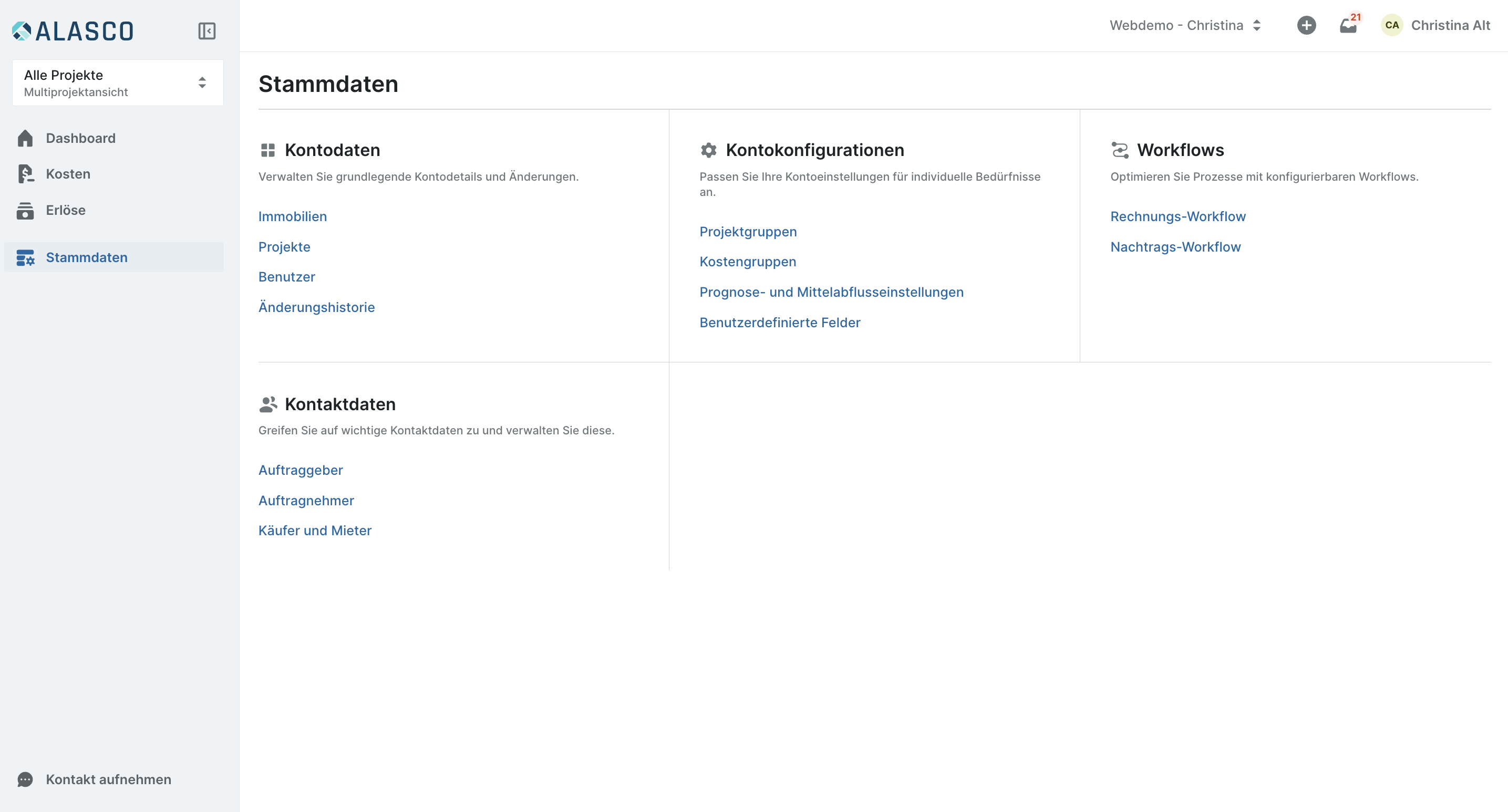
Task: Select Stammdaten in sidebar
Action: 114,257
